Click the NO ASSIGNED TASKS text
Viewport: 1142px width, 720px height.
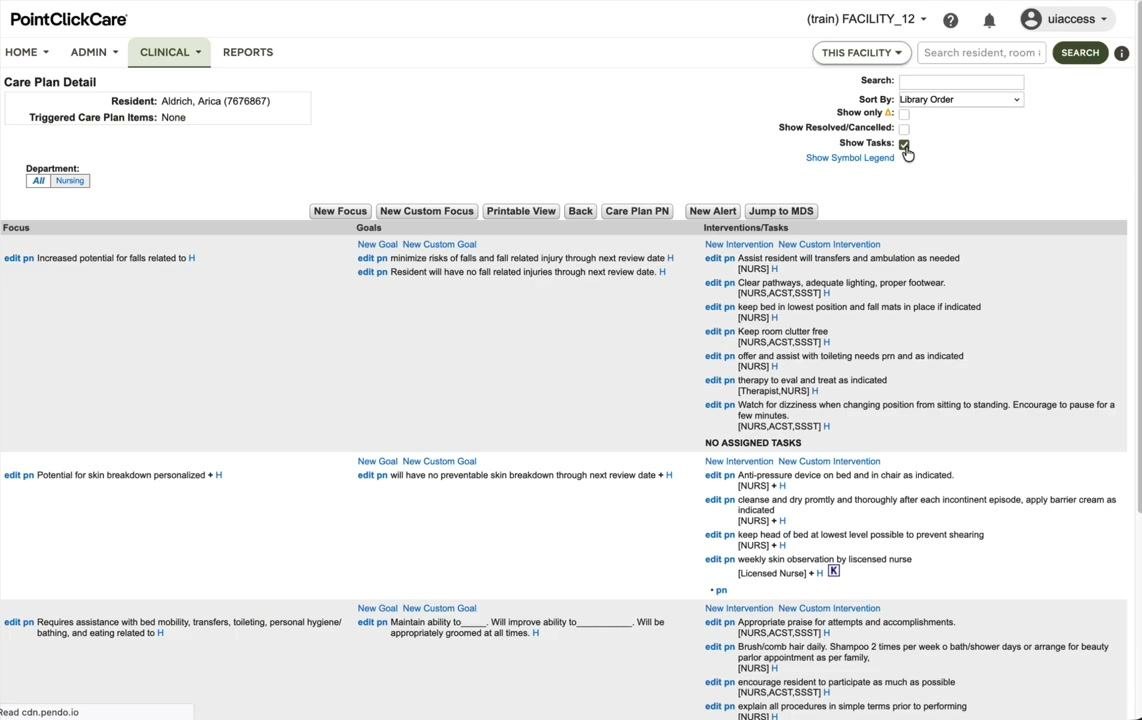[x=753, y=443]
